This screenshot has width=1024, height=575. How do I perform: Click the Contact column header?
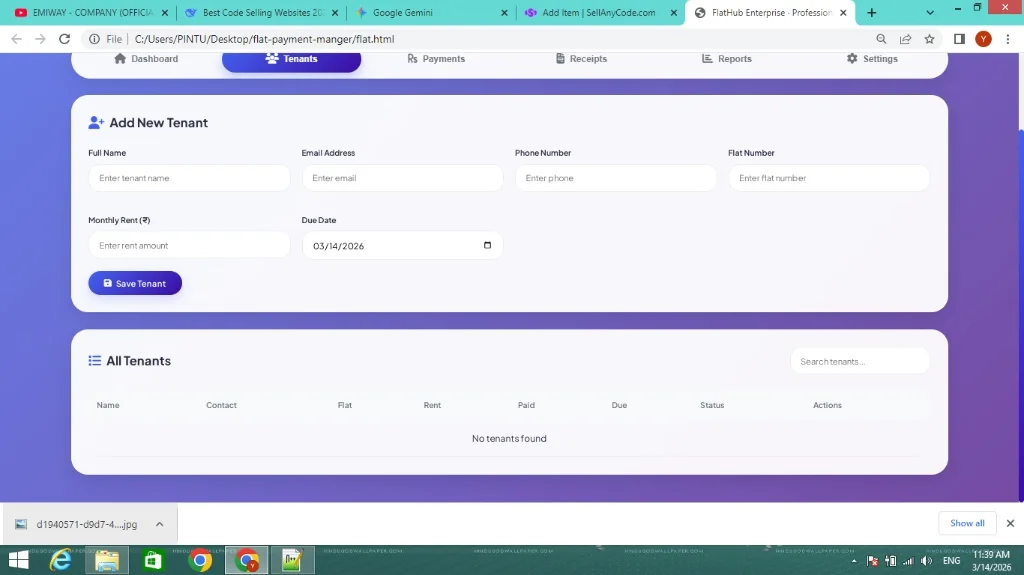pos(221,405)
